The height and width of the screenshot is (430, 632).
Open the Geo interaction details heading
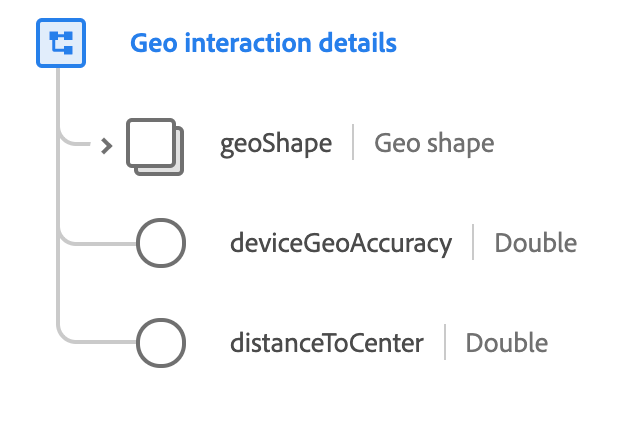tap(263, 43)
